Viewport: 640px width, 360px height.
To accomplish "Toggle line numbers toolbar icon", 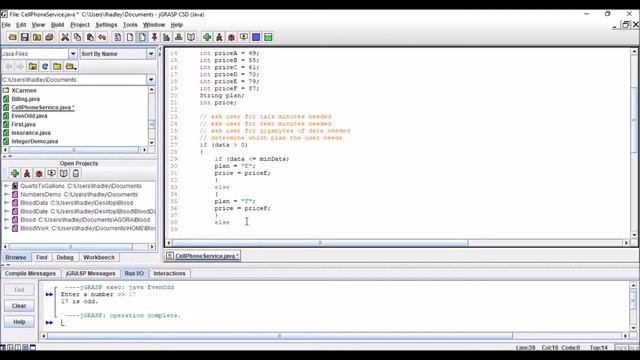I will (x=142, y=37).
